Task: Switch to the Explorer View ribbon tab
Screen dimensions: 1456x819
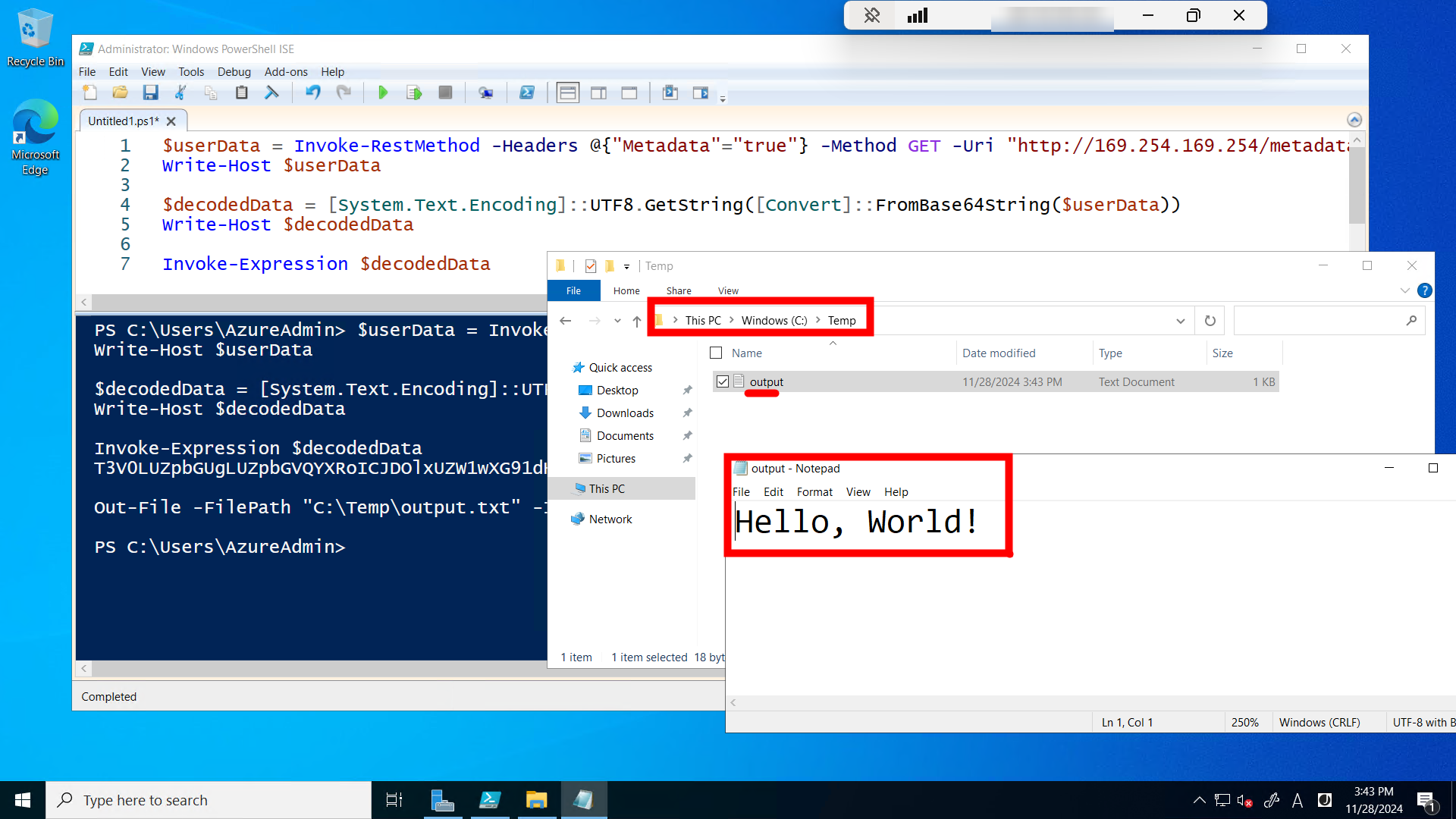Action: pos(728,290)
